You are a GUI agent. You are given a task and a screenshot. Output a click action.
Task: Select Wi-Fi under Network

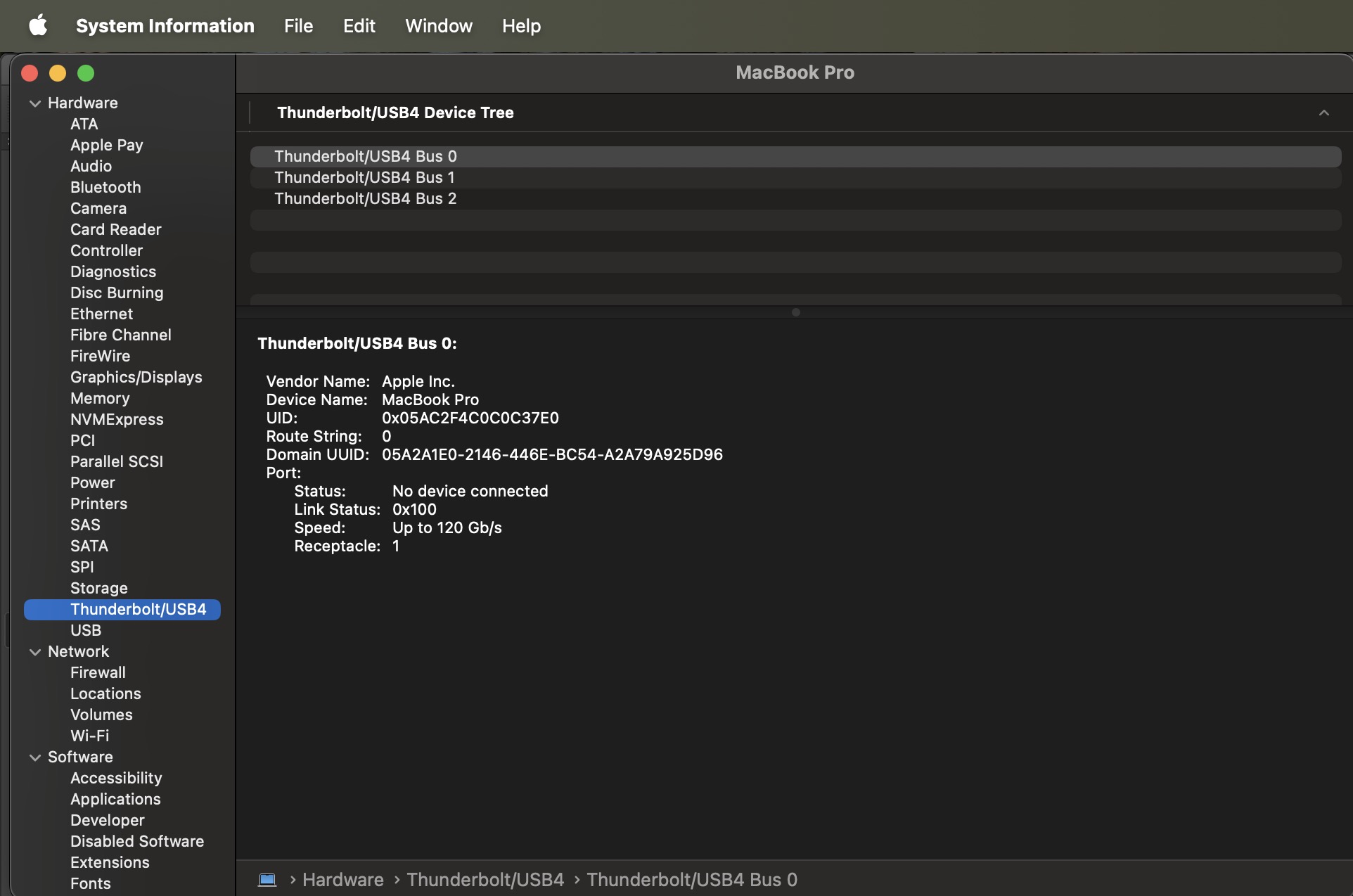click(89, 736)
